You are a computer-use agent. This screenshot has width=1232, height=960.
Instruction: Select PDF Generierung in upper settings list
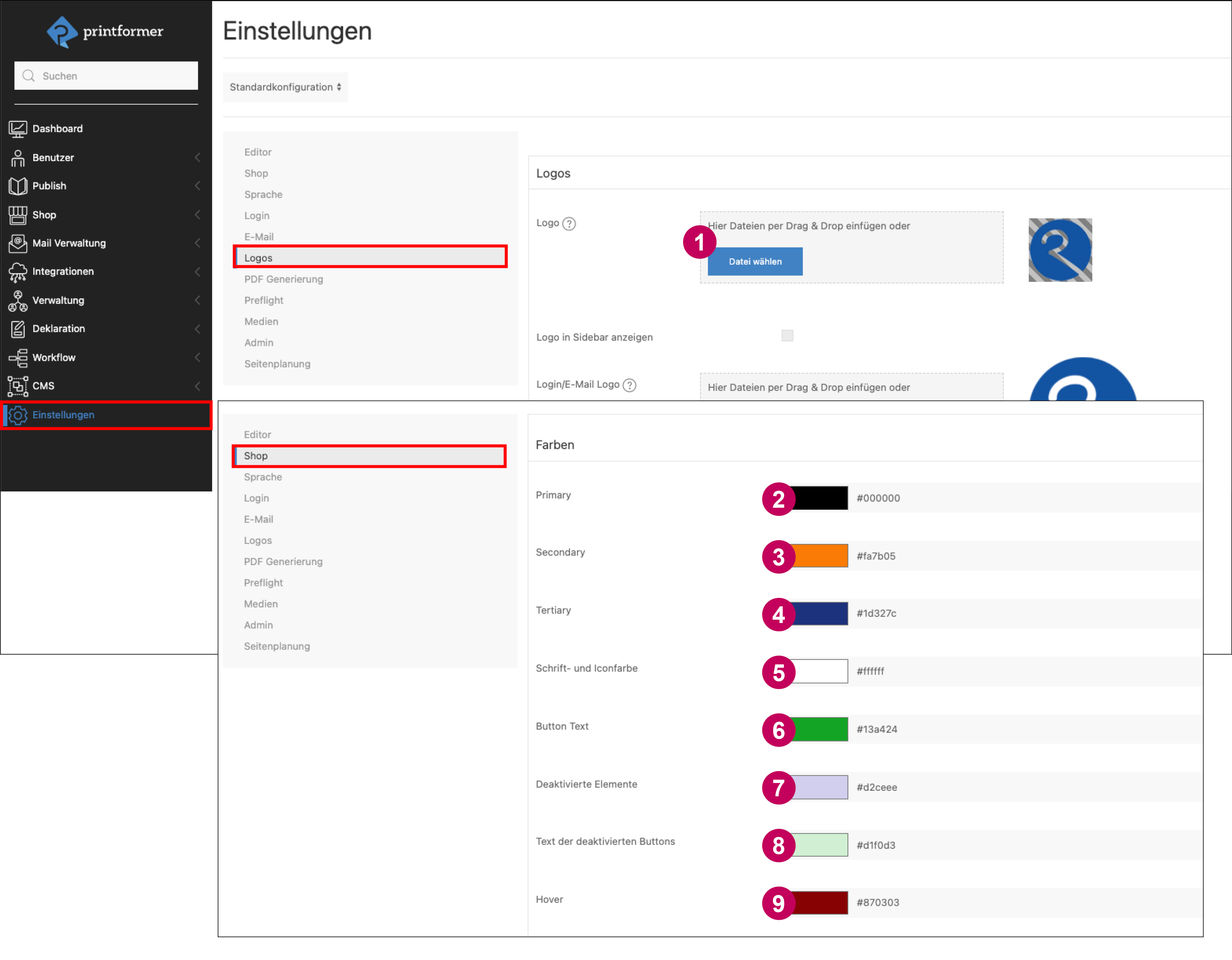pos(283,279)
